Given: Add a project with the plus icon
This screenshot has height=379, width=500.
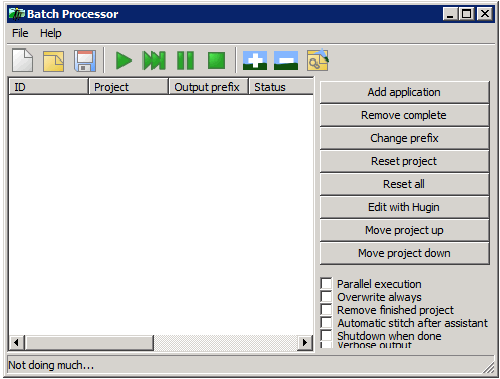Looking at the screenshot, I should 255,61.
